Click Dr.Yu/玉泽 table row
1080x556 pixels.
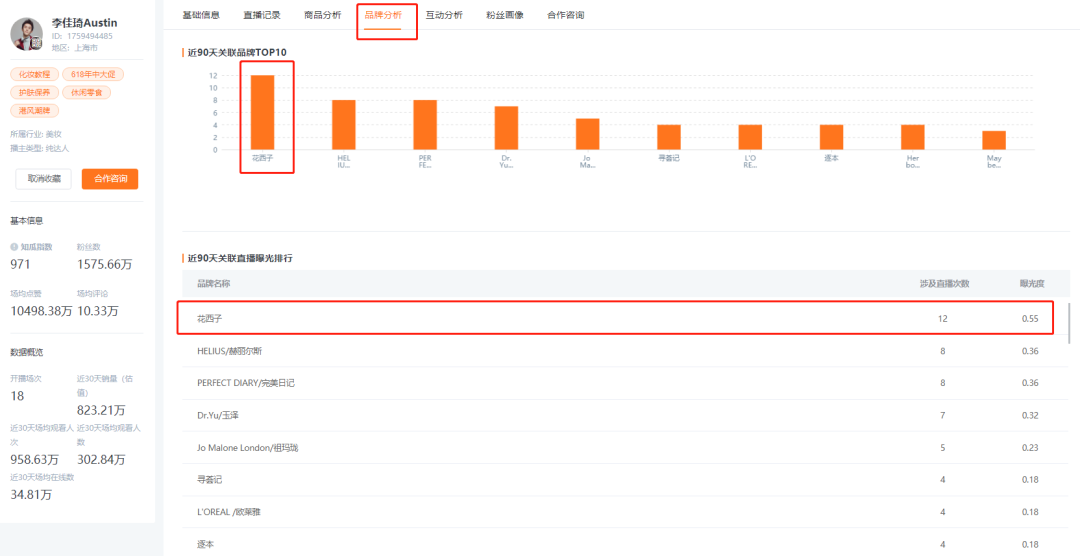point(625,415)
